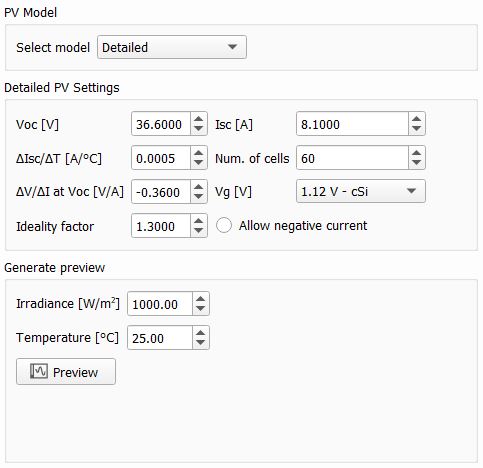This screenshot has height=468, width=483.
Task: Focus the Temperature input field
Action: coord(160,338)
